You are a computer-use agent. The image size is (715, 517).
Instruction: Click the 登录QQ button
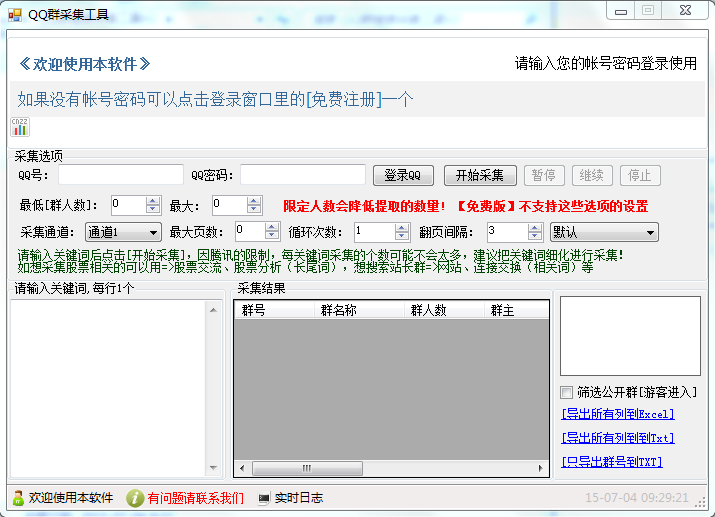click(x=403, y=175)
